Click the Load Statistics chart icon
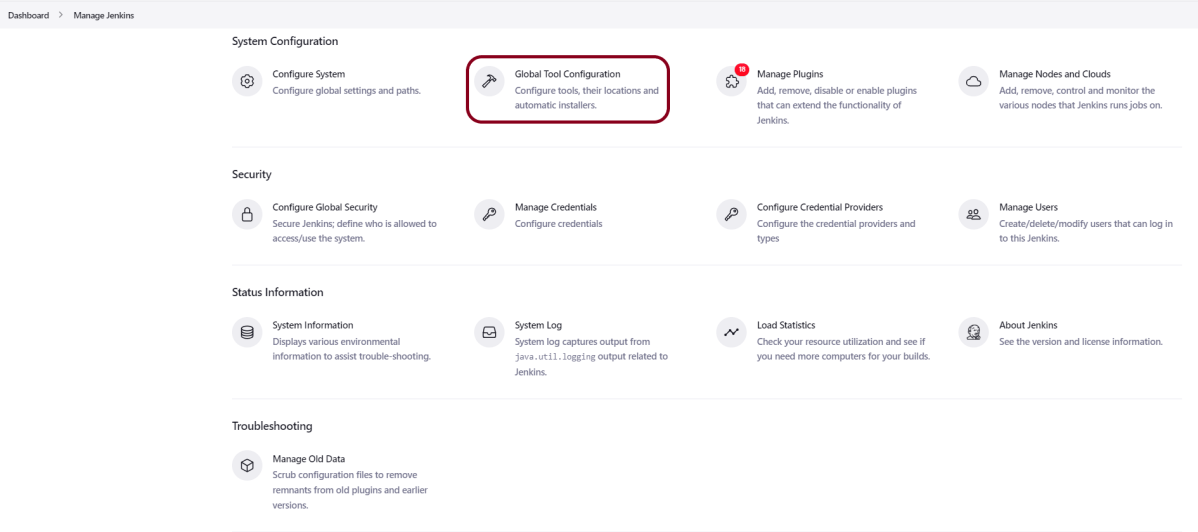 (x=731, y=332)
